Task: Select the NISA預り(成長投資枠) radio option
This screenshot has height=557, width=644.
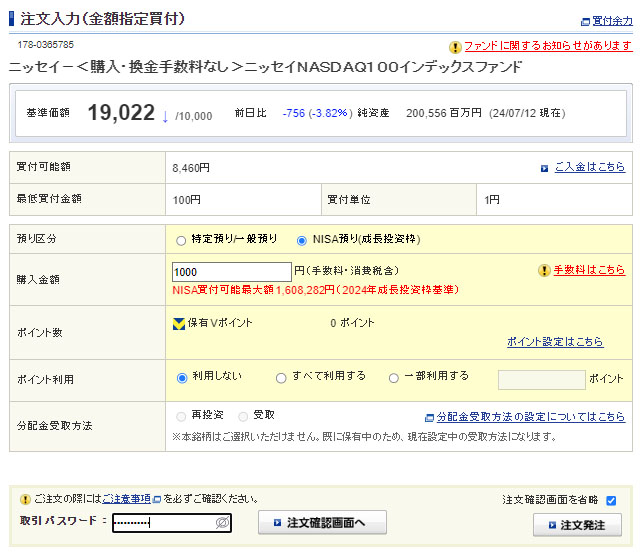Action: [x=302, y=240]
